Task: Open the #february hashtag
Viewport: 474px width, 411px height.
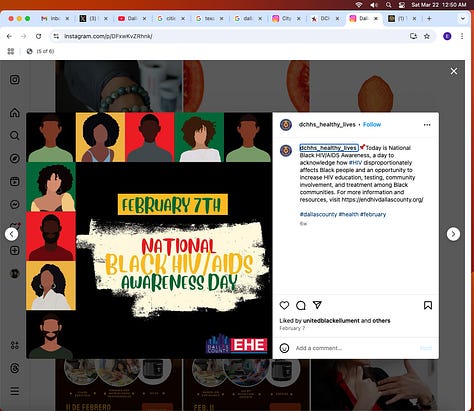Action: pos(373,214)
